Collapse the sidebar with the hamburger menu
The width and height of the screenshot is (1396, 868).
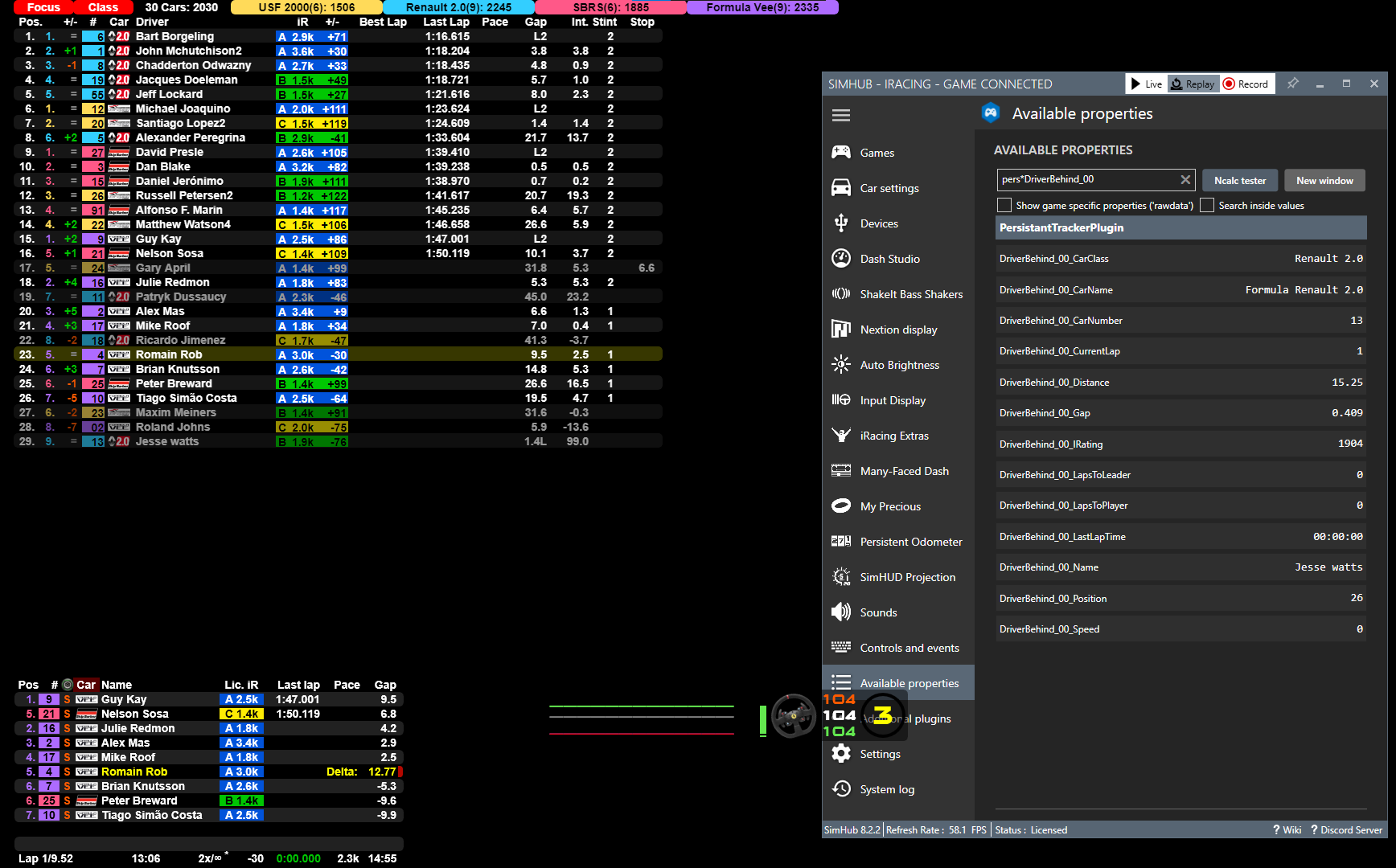(841, 115)
